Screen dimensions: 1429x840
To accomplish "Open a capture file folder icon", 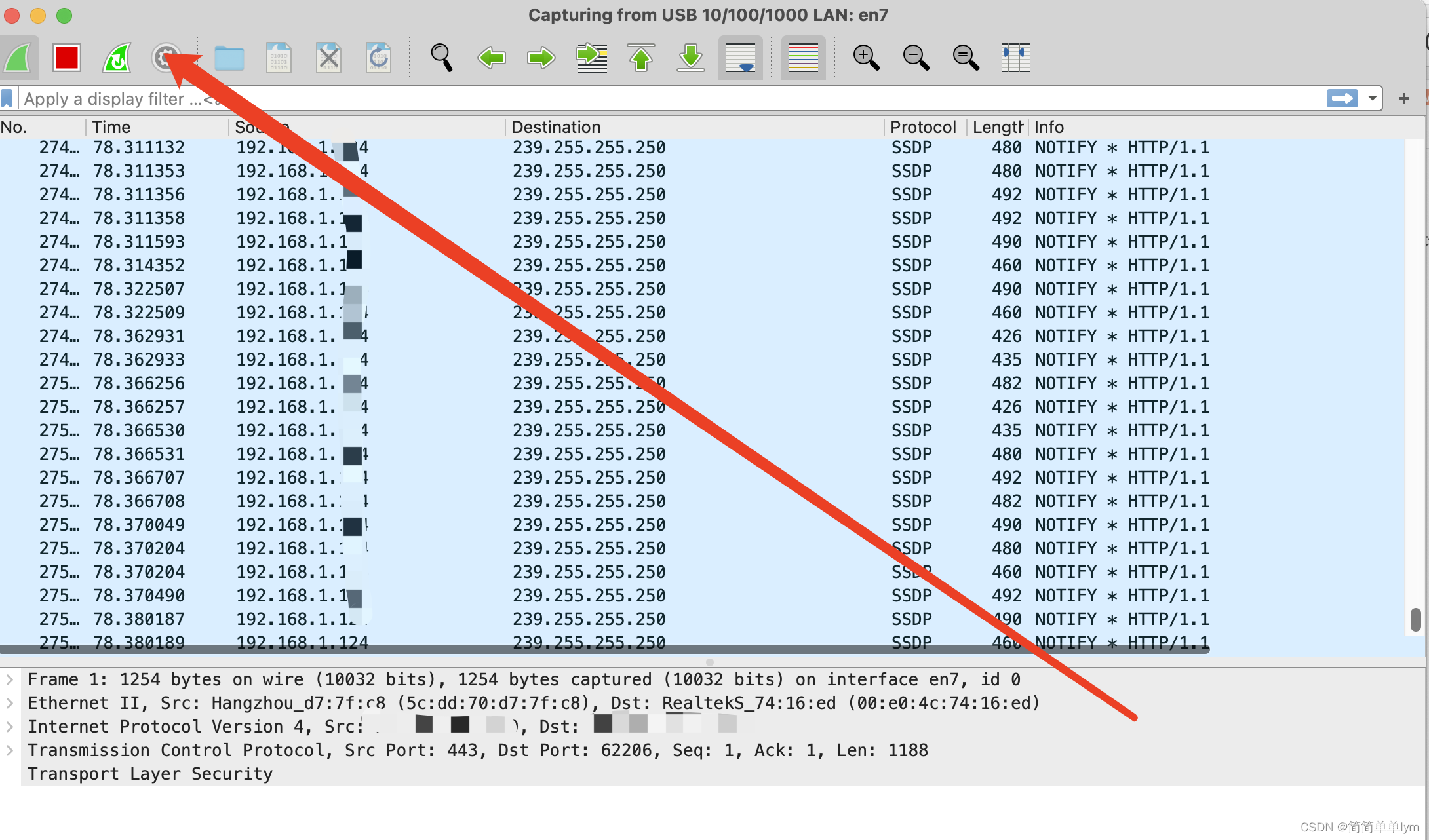I will [x=229, y=58].
